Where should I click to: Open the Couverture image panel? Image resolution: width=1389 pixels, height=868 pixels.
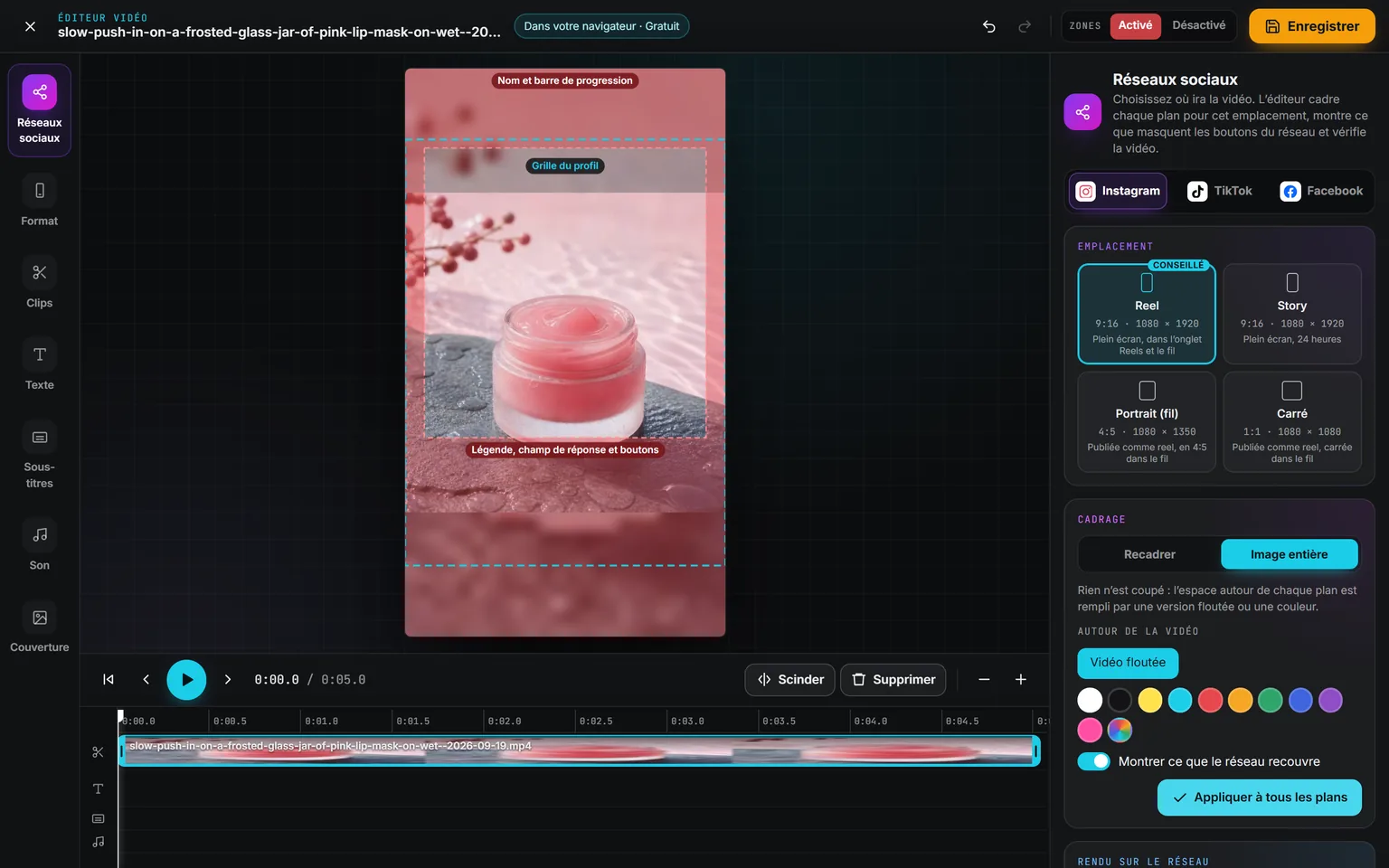tap(40, 627)
